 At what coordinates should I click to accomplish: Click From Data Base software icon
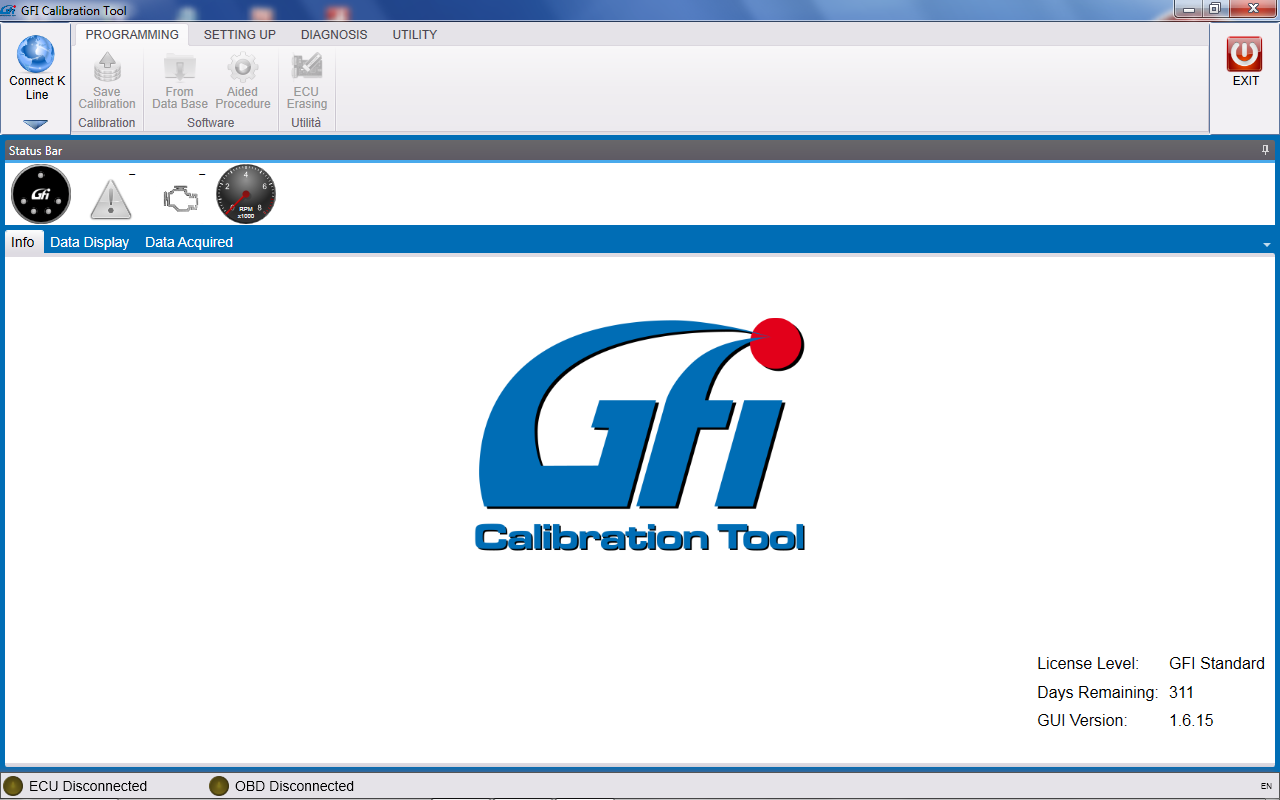point(180,68)
